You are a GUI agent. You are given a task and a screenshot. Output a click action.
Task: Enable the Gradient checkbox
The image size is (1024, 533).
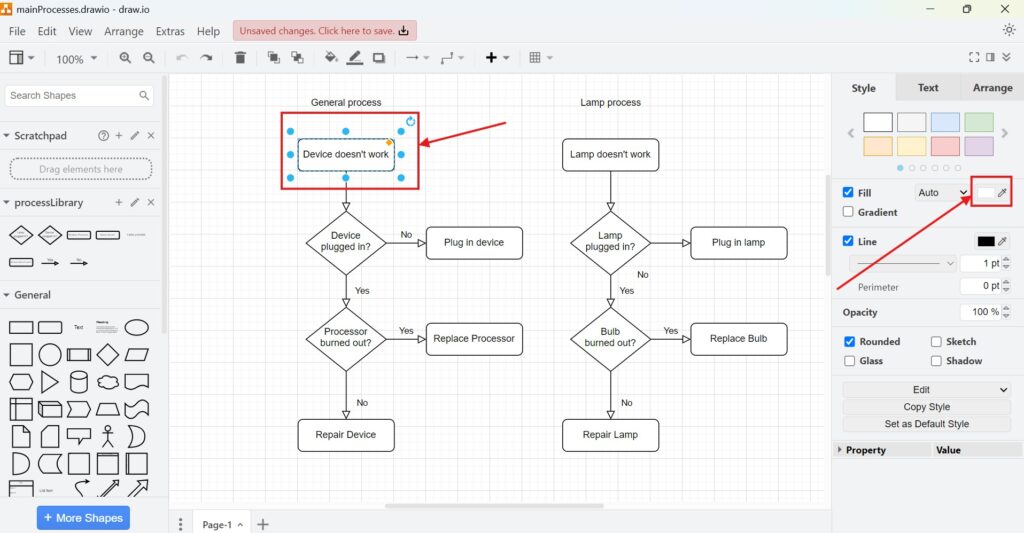point(849,212)
